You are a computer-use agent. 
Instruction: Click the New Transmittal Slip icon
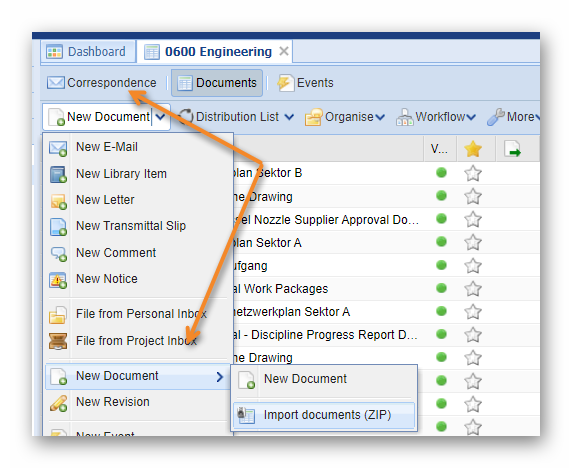[x=58, y=227]
